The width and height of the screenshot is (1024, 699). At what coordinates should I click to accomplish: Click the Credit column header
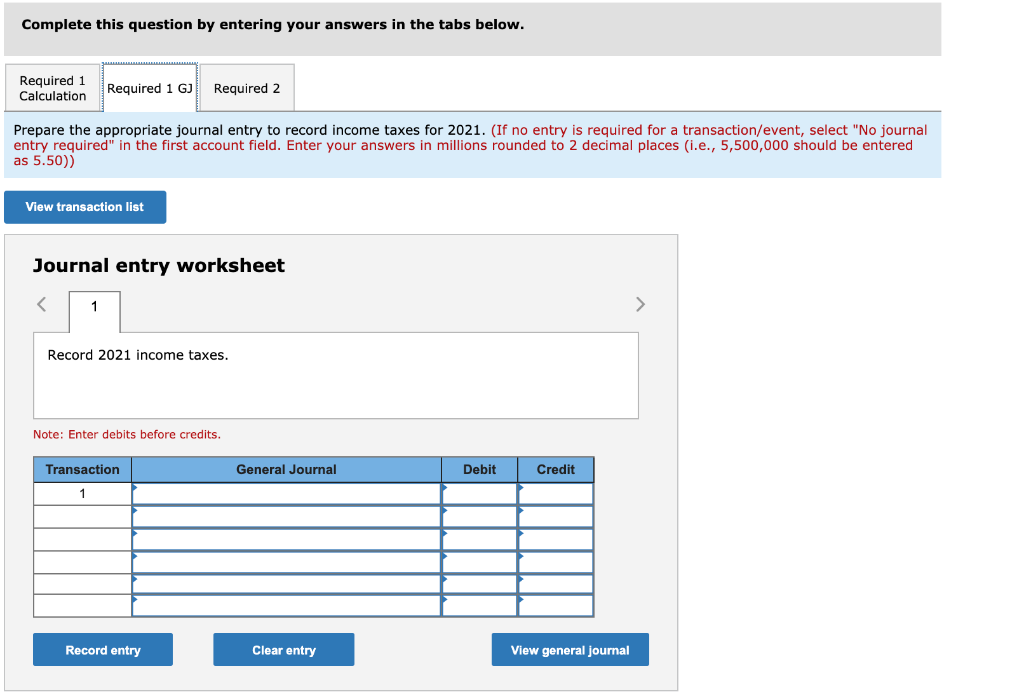point(556,470)
